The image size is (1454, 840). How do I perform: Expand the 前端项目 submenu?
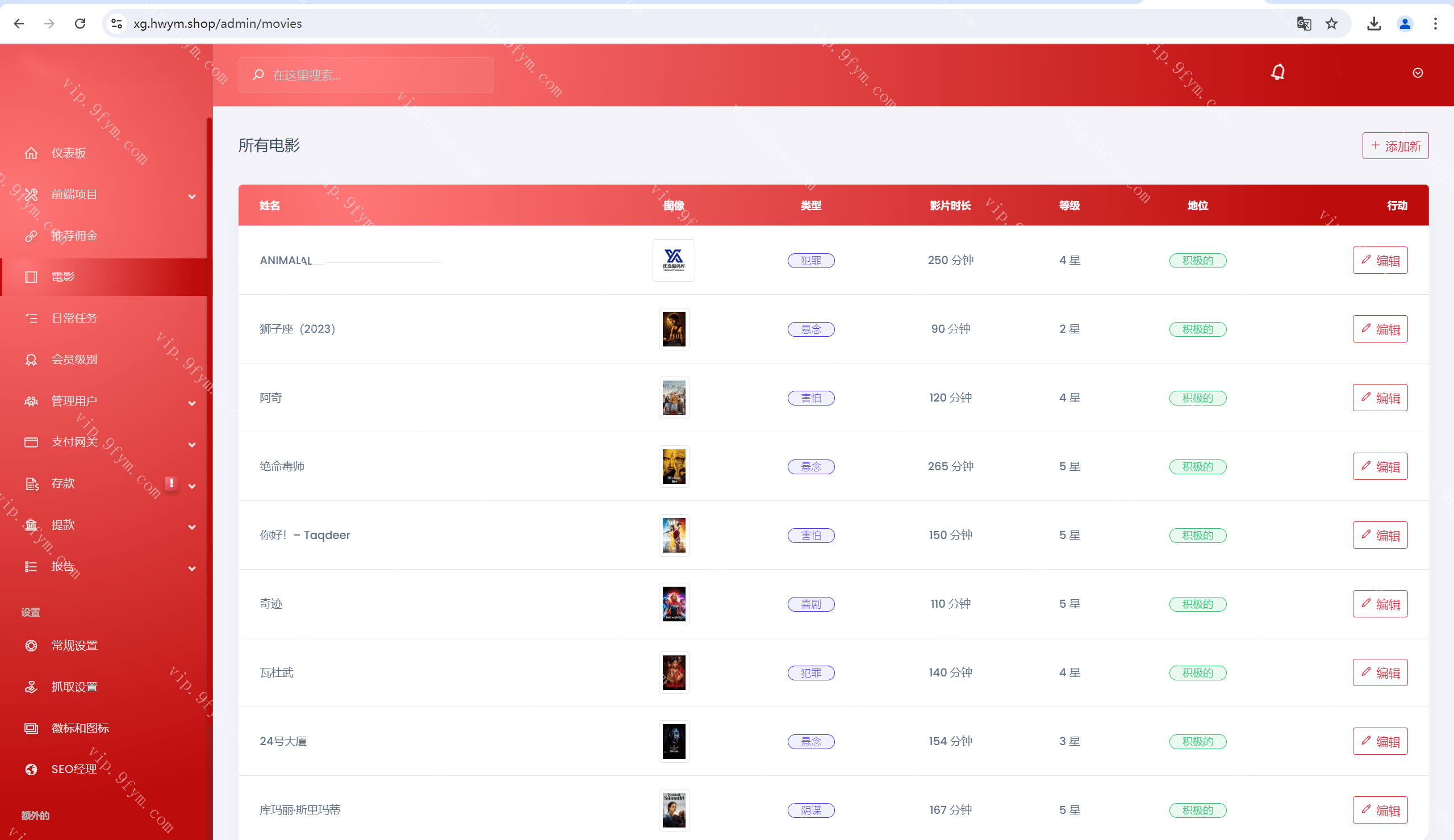coord(192,196)
